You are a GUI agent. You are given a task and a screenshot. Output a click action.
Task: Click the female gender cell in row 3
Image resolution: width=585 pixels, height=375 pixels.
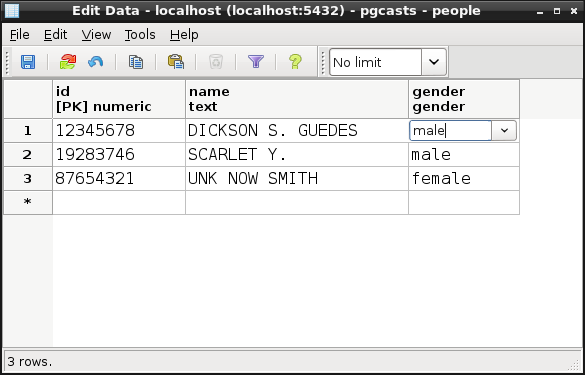pyautogui.click(x=464, y=178)
